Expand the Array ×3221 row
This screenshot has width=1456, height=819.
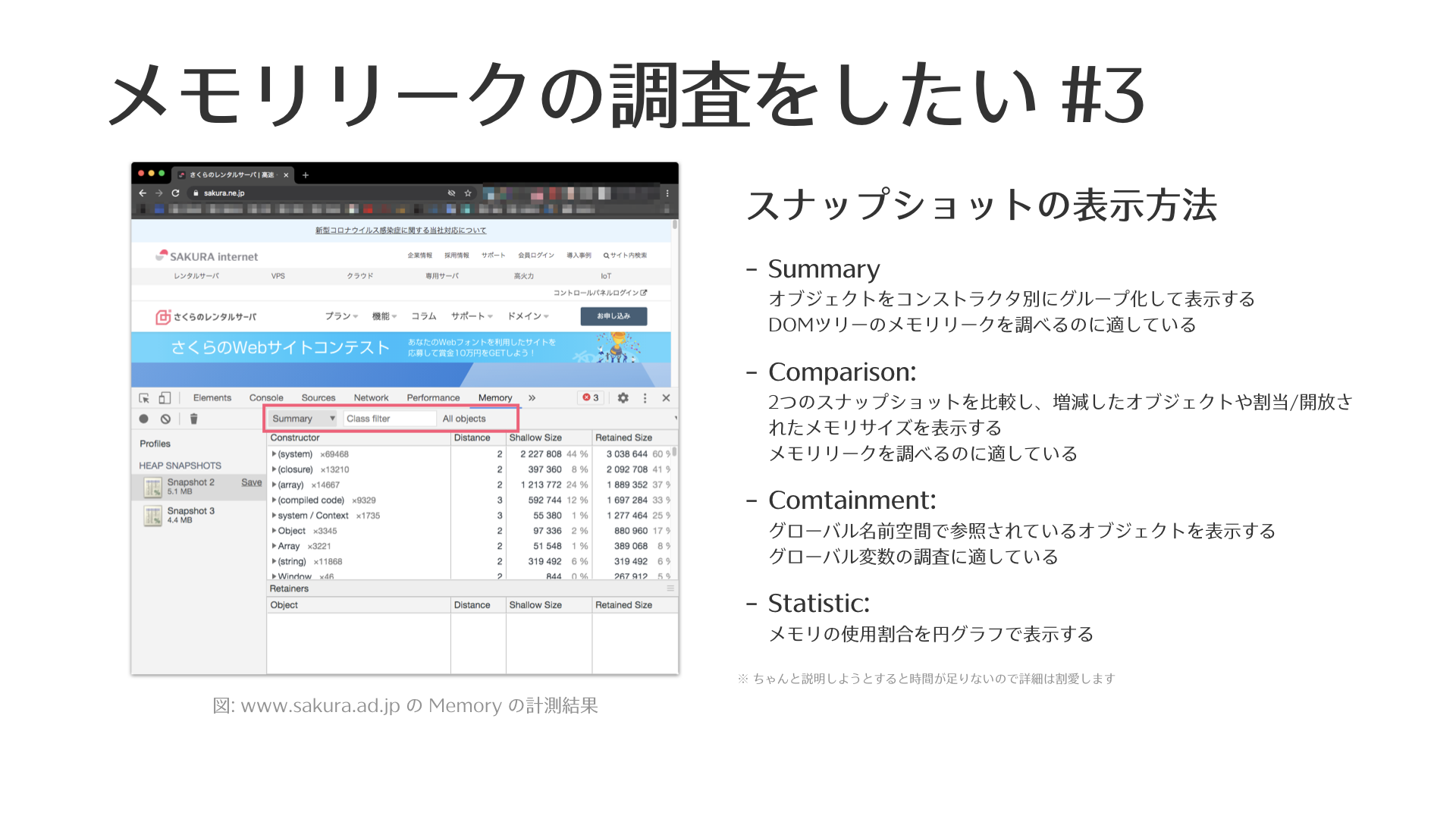click(274, 546)
